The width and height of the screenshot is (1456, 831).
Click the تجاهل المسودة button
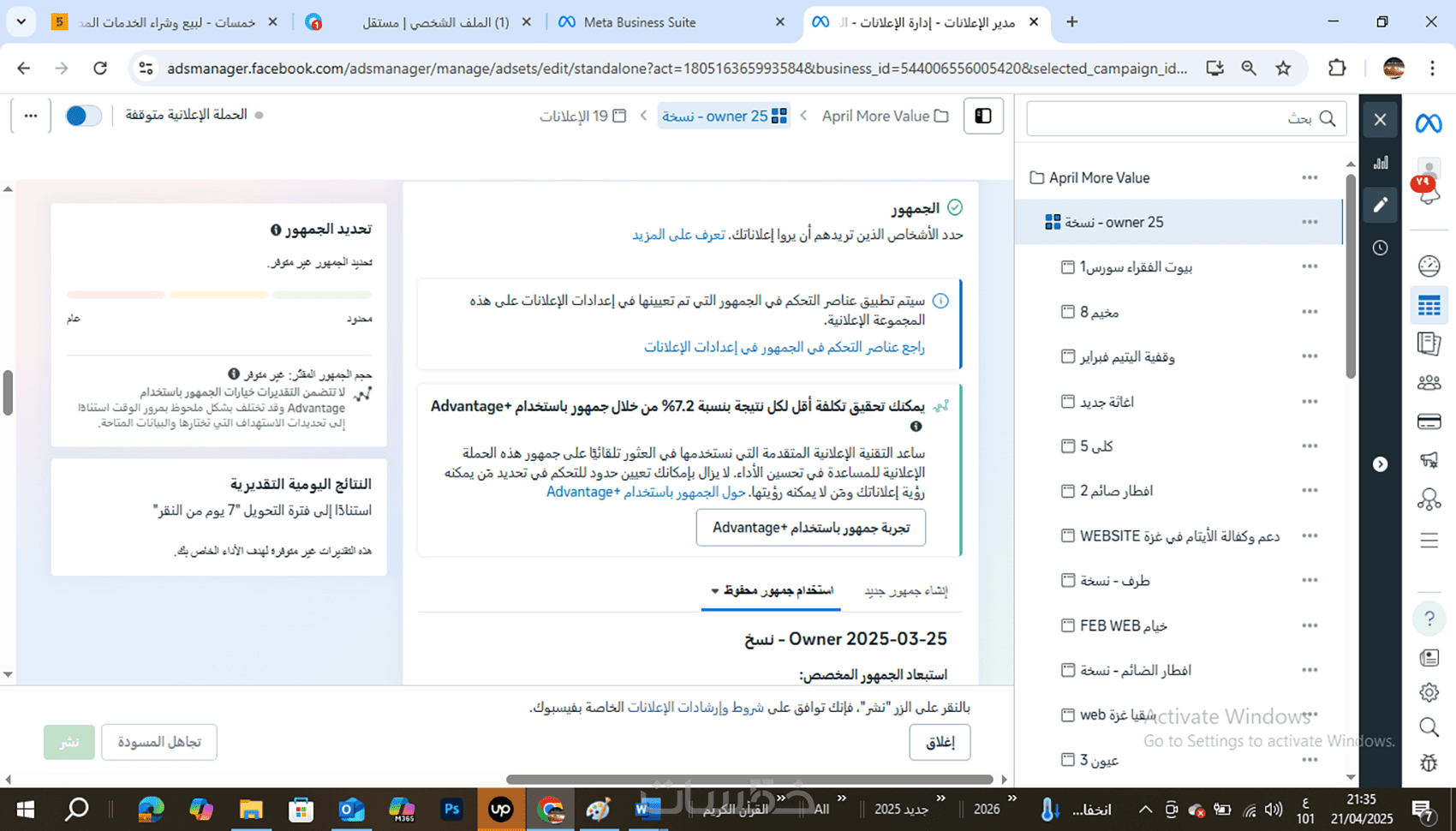(x=159, y=742)
